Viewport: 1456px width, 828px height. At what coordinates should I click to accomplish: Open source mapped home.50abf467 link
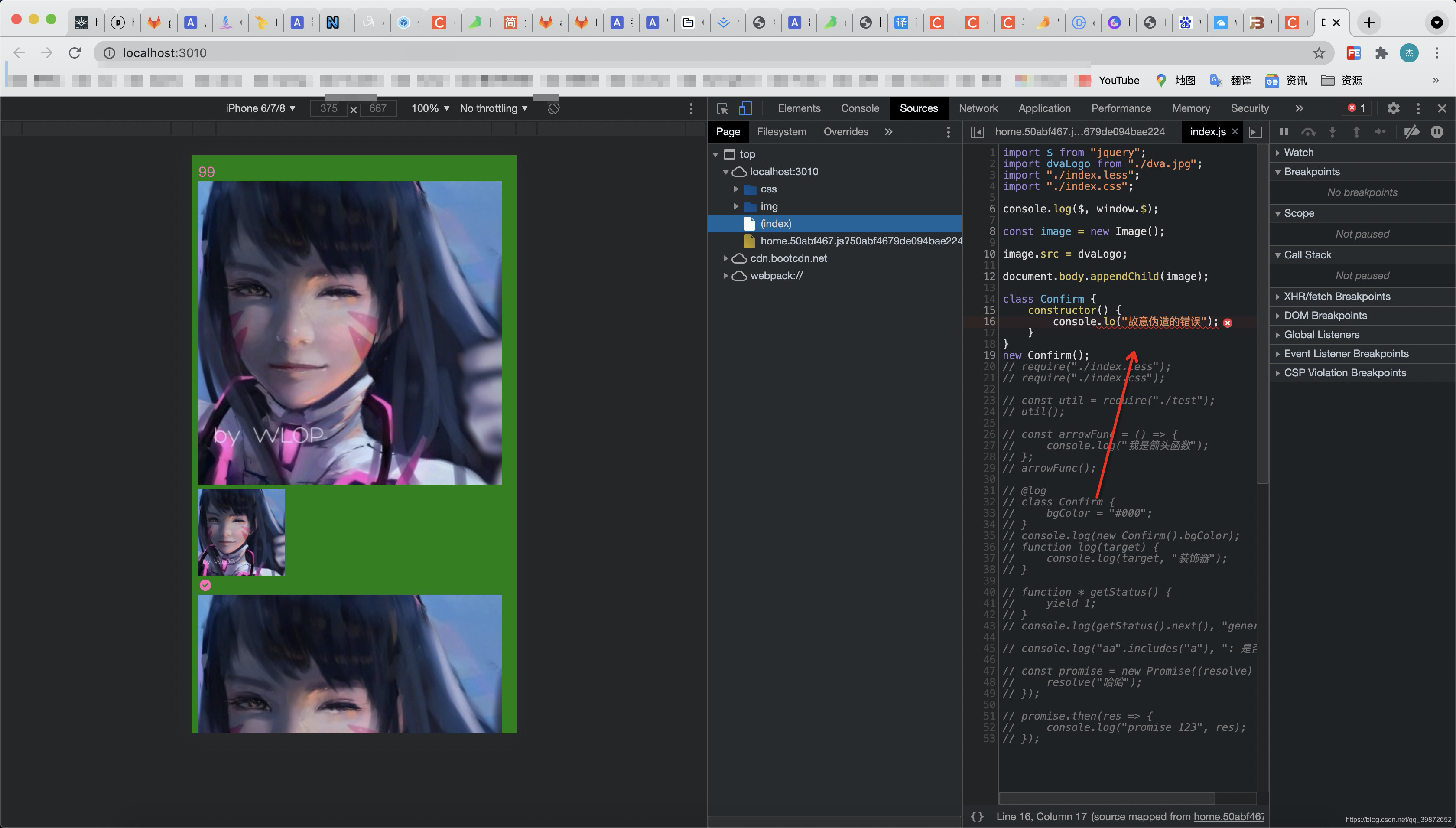coord(1228,817)
